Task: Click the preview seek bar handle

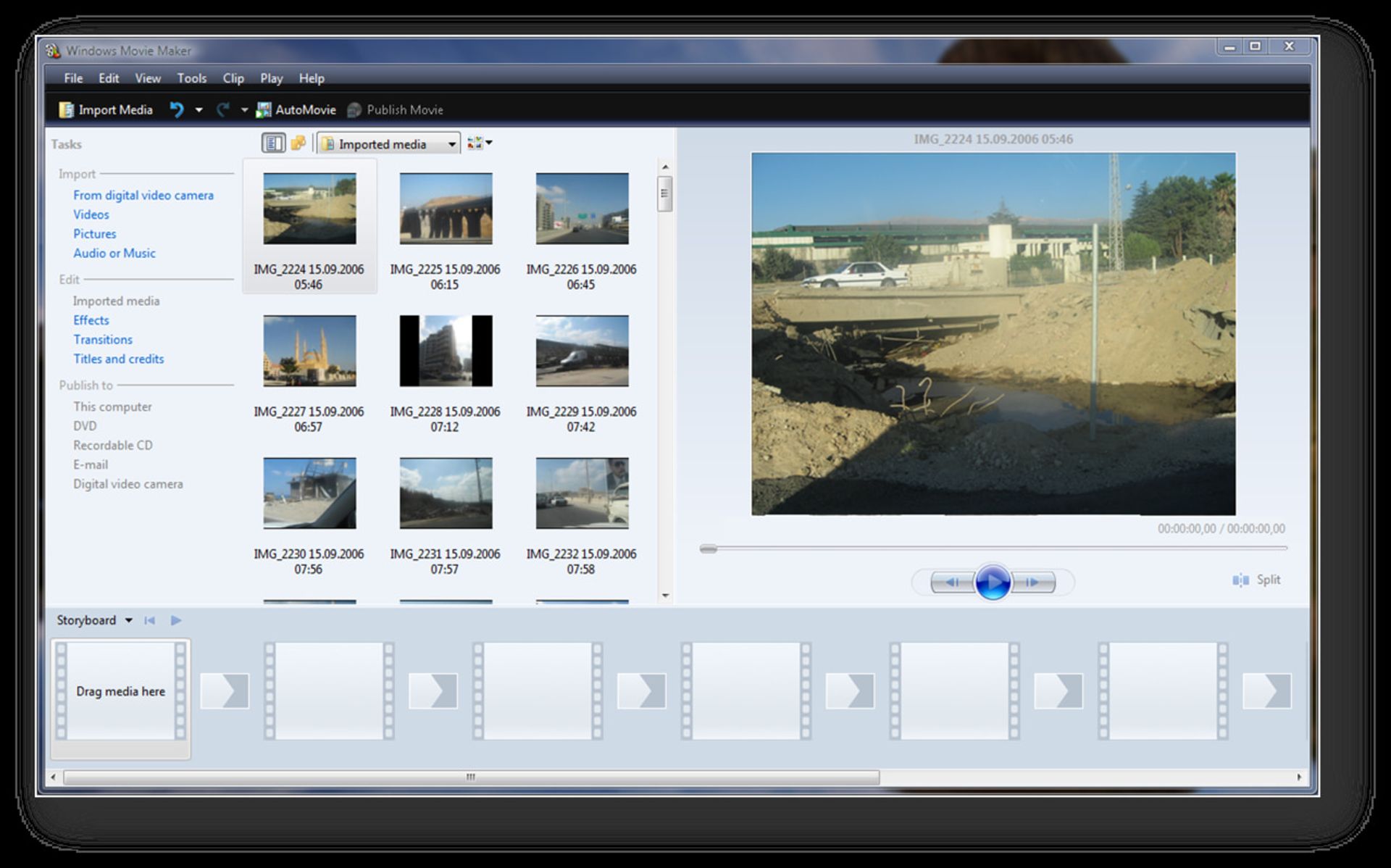Action: [x=708, y=549]
